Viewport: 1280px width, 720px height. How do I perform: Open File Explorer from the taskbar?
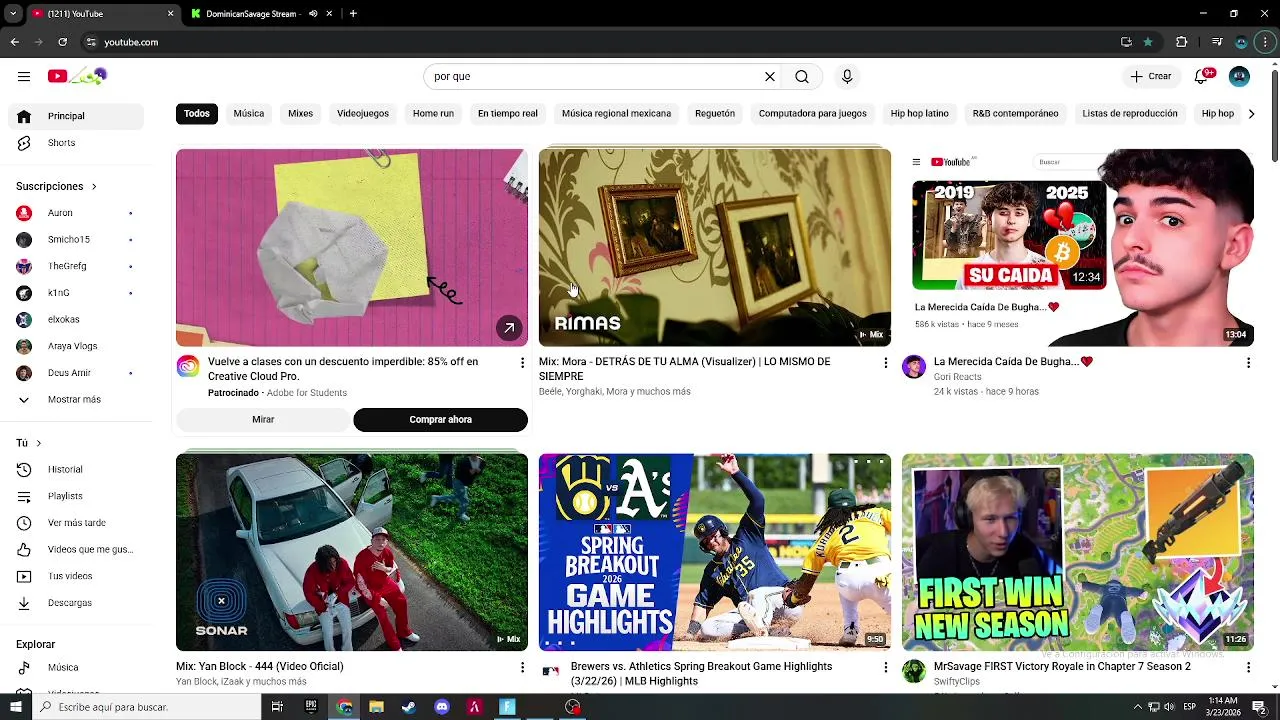[x=376, y=707]
